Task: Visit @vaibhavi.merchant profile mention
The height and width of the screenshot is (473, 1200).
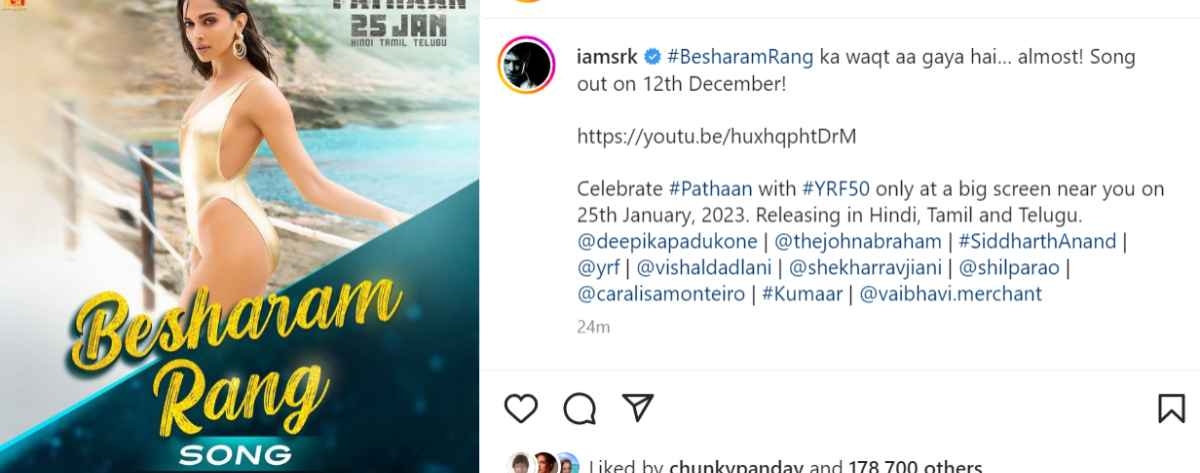Action: tap(951, 294)
